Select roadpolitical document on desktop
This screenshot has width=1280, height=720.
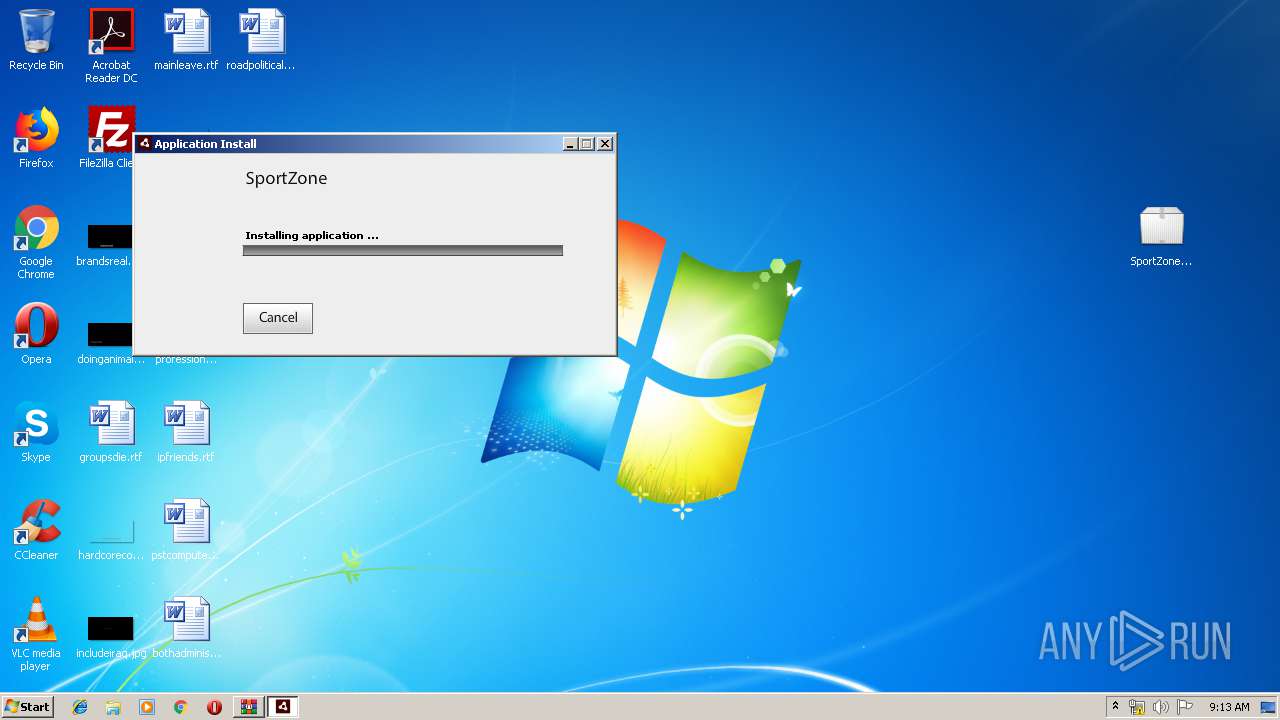(x=261, y=41)
